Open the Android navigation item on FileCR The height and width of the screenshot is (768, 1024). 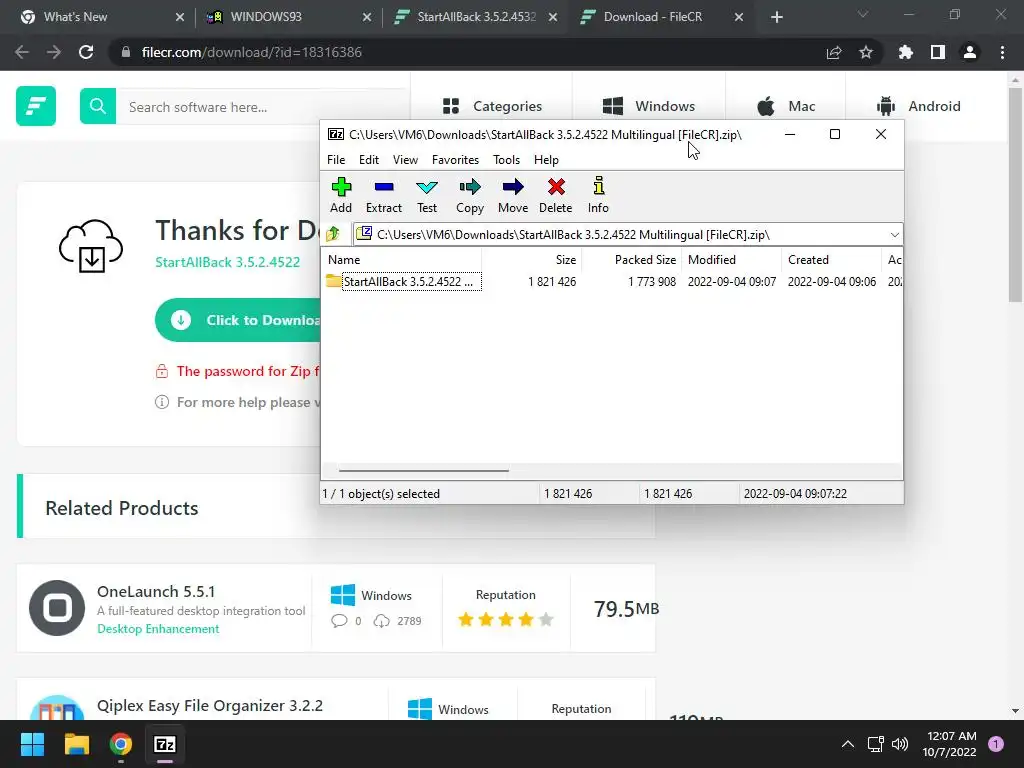pos(918,106)
